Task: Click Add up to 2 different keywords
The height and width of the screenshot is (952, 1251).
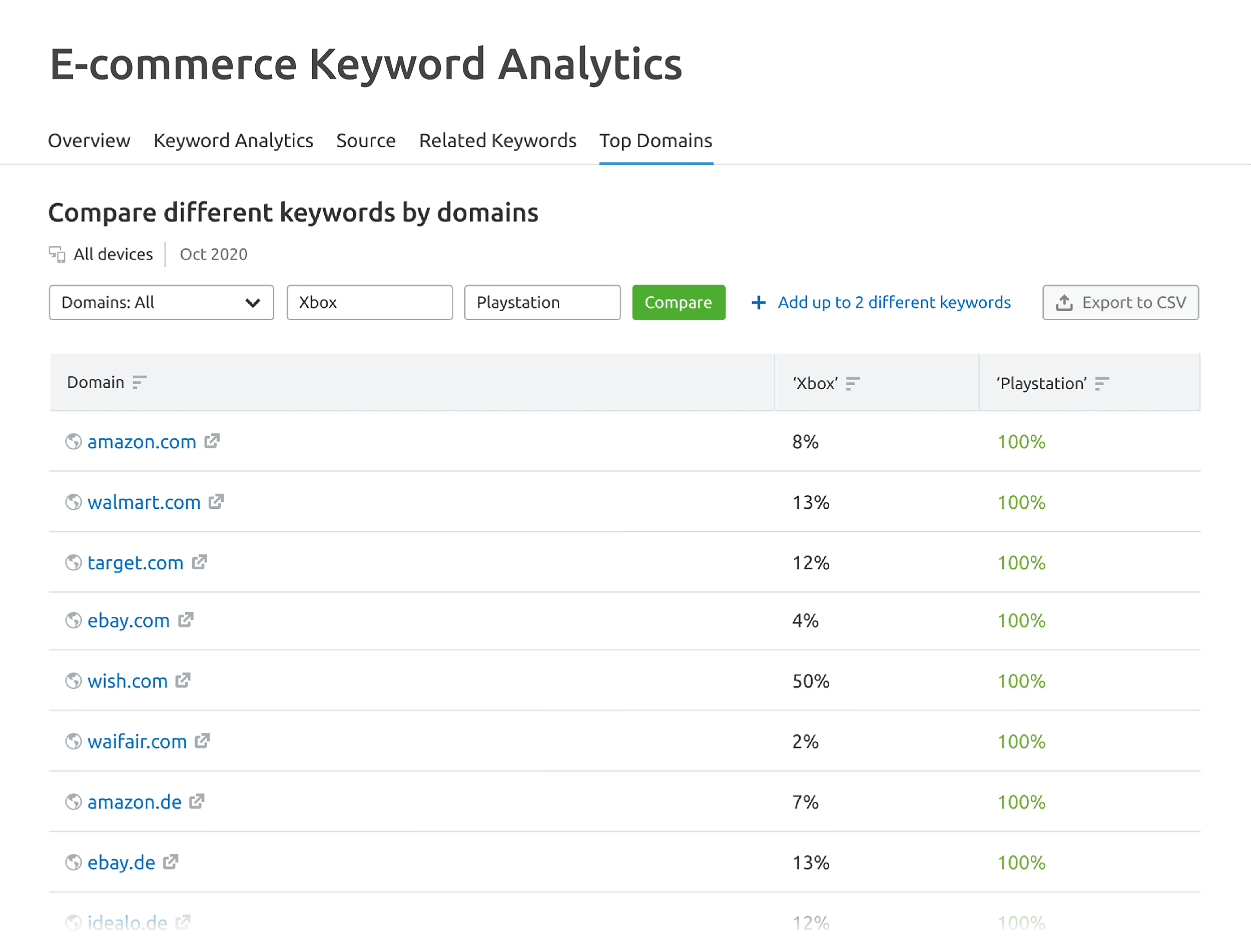Action: tap(894, 303)
